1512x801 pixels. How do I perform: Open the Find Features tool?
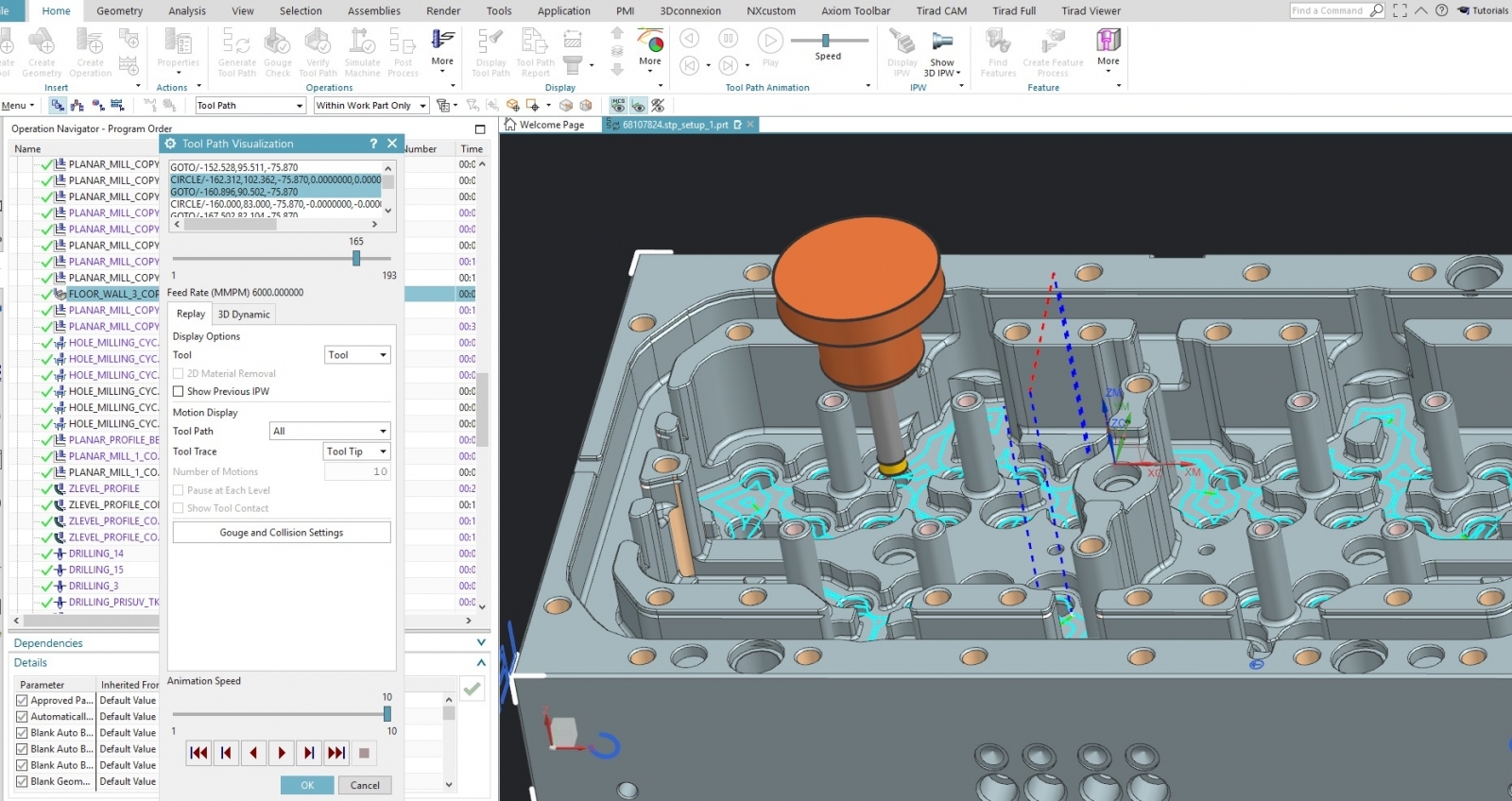pos(998,43)
